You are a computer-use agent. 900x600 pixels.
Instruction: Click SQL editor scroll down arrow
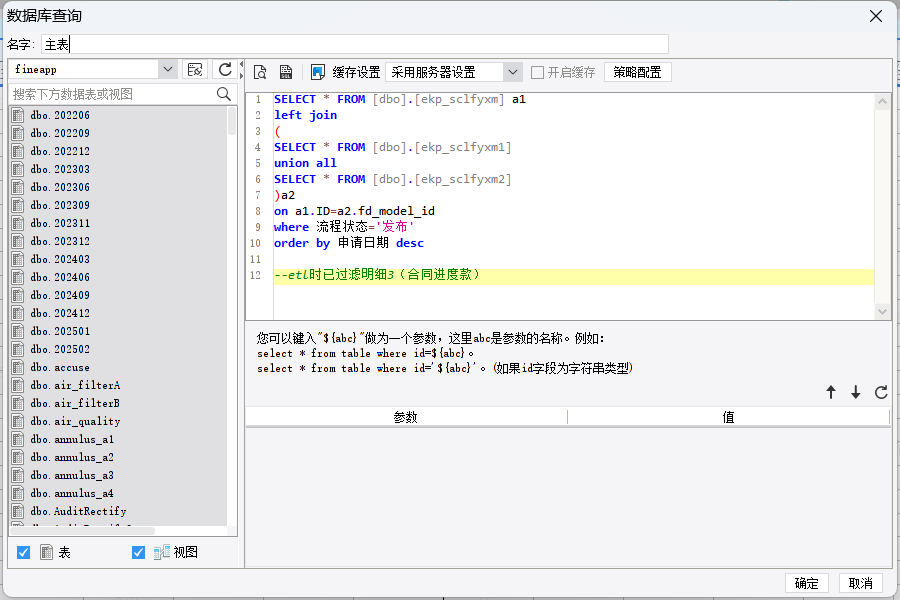coord(882,312)
